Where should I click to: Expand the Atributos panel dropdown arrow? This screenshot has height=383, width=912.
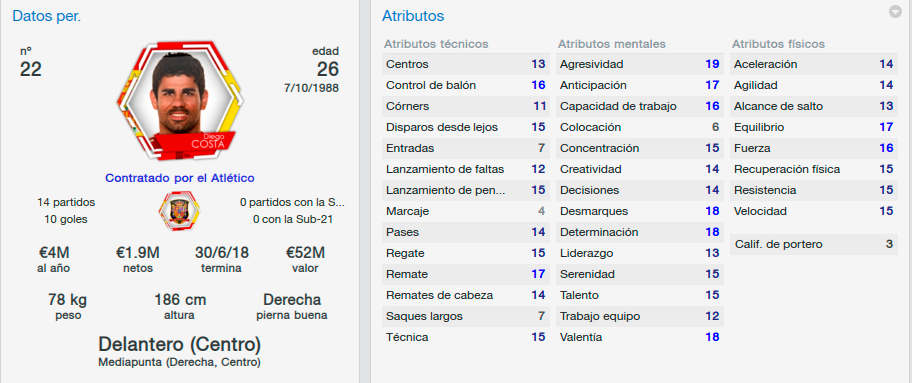click(x=895, y=12)
